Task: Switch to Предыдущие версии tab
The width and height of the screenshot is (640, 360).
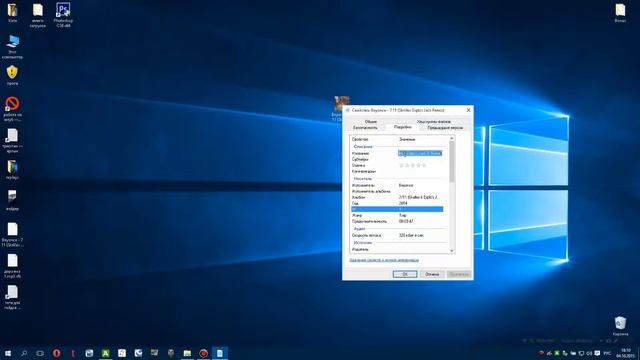Action: click(445, 128)
